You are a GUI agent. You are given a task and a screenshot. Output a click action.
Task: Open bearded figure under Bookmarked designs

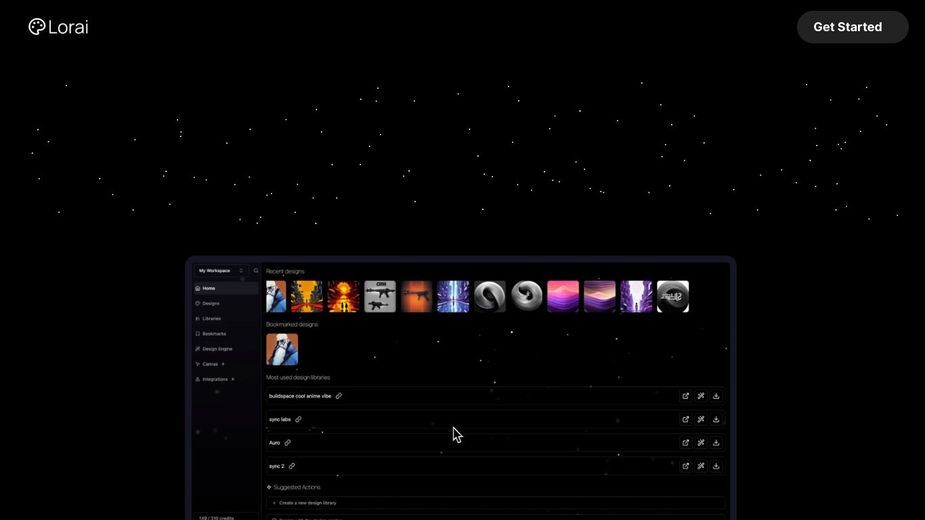coord(282,349)
